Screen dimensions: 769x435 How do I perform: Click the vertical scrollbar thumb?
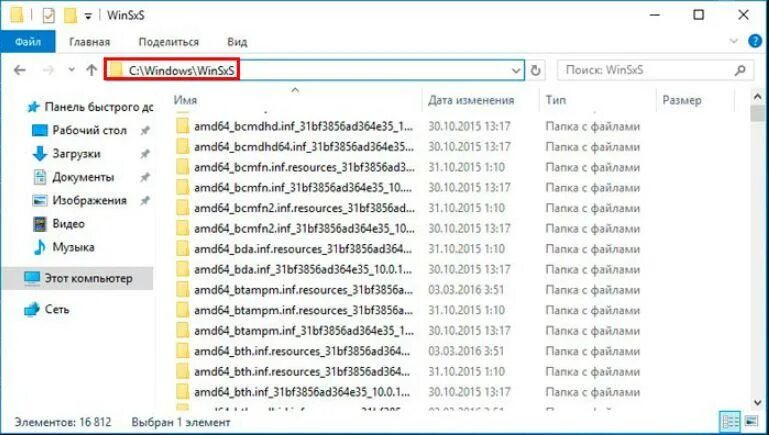[x=757, y=114]
